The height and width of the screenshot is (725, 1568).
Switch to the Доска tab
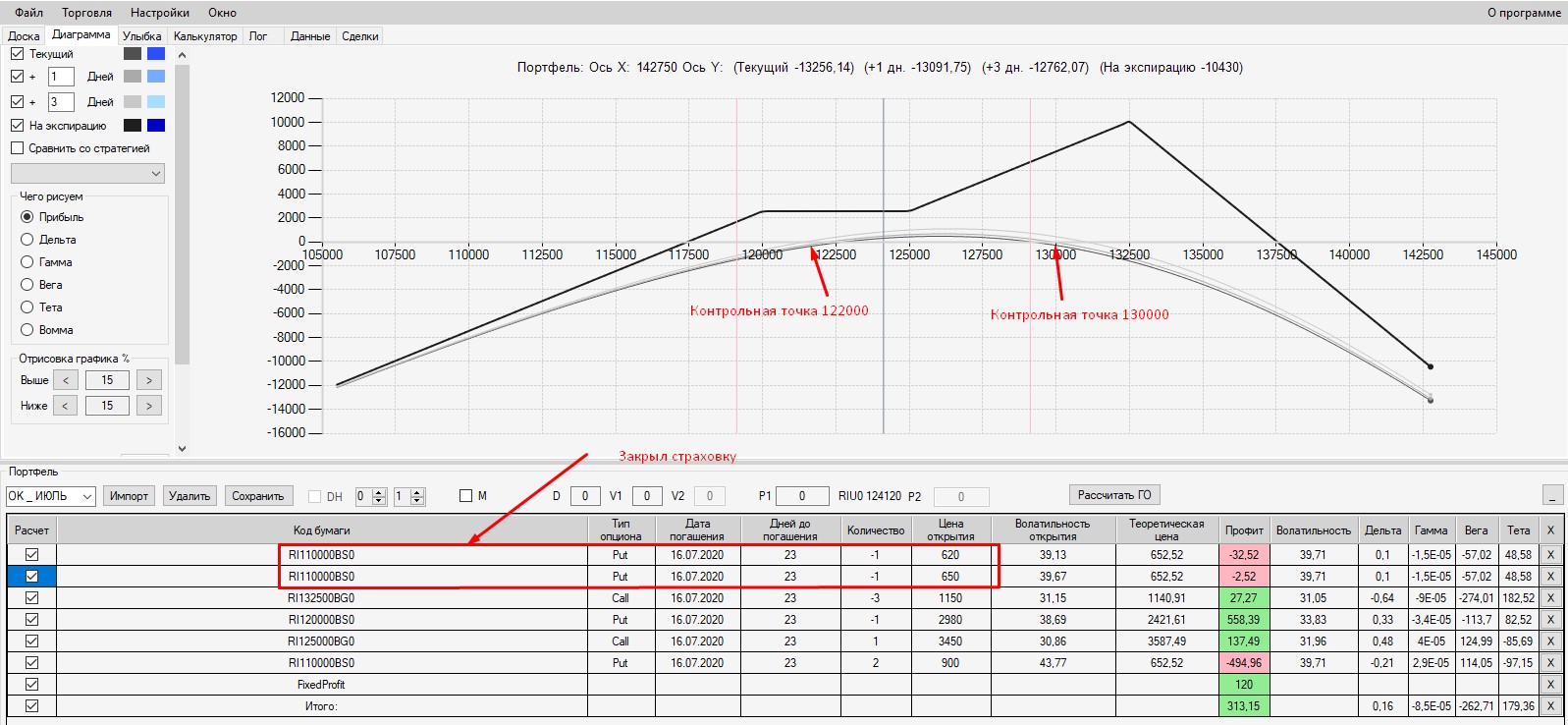(24, 36)
